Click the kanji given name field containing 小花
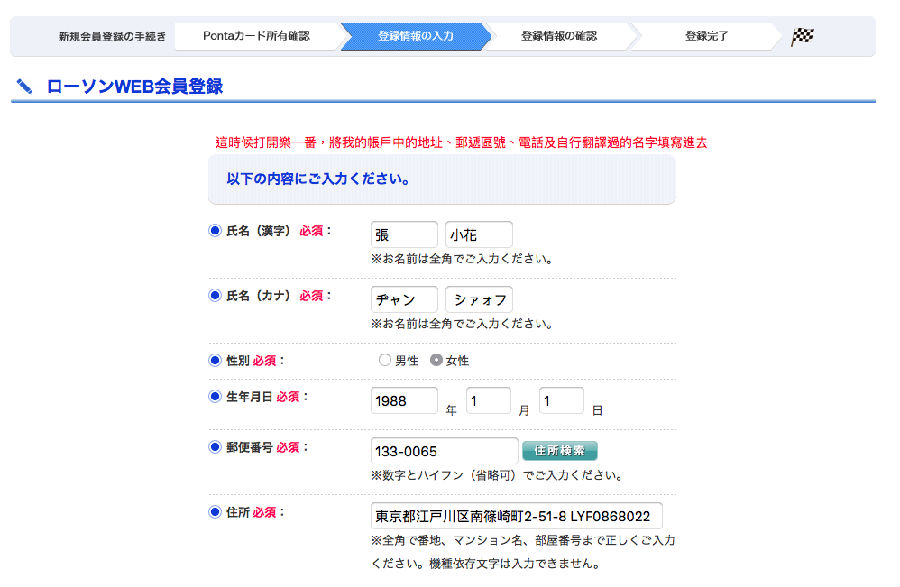900x587 pixels. point(479,235)
